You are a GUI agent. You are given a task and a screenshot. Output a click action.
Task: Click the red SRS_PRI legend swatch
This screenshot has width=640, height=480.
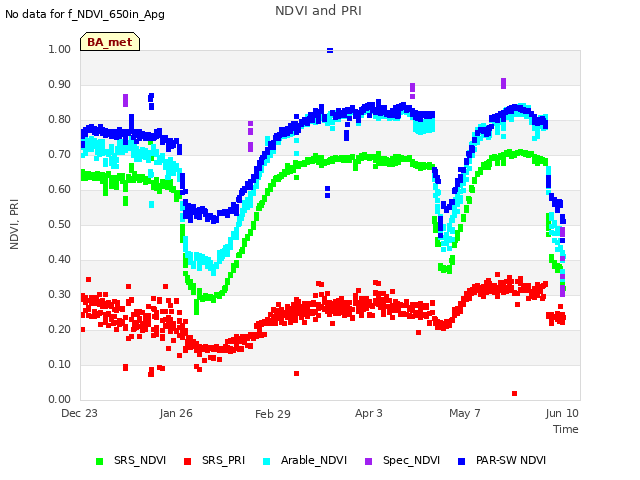coord(187,461)
